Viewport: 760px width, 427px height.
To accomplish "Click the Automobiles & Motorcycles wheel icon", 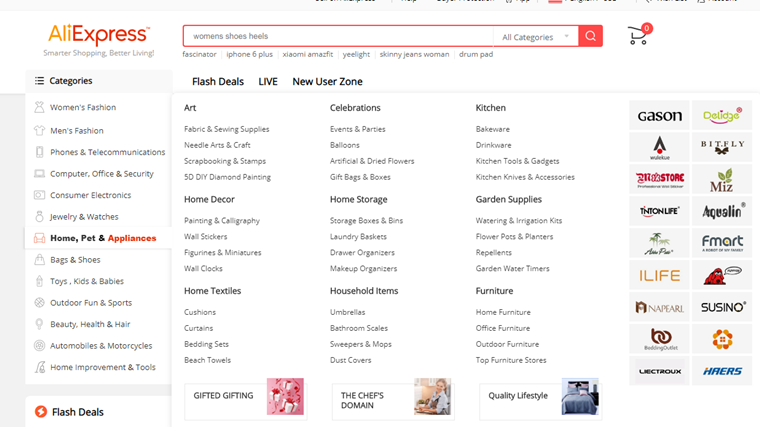I will 39,346.
